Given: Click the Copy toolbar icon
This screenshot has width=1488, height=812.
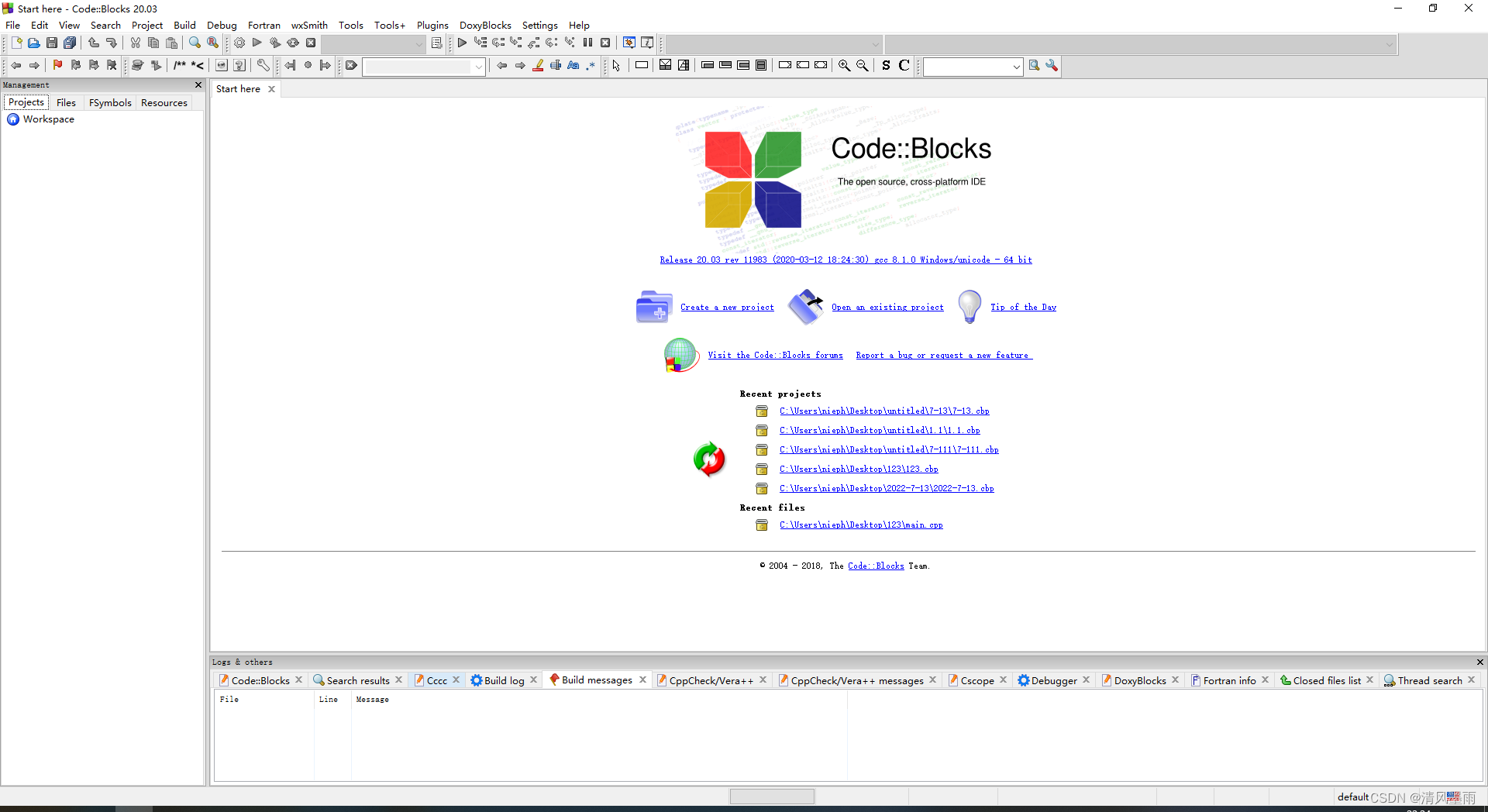Looking at the screenshot, I should point(153,43).
